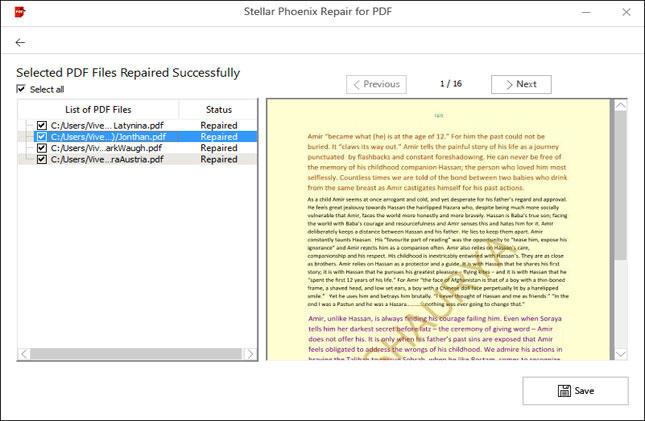Image resolution: width=645 pixels, height=421 pixels.
Task: Click the file list right scroll arrow
Action: [x=251, y=354]
